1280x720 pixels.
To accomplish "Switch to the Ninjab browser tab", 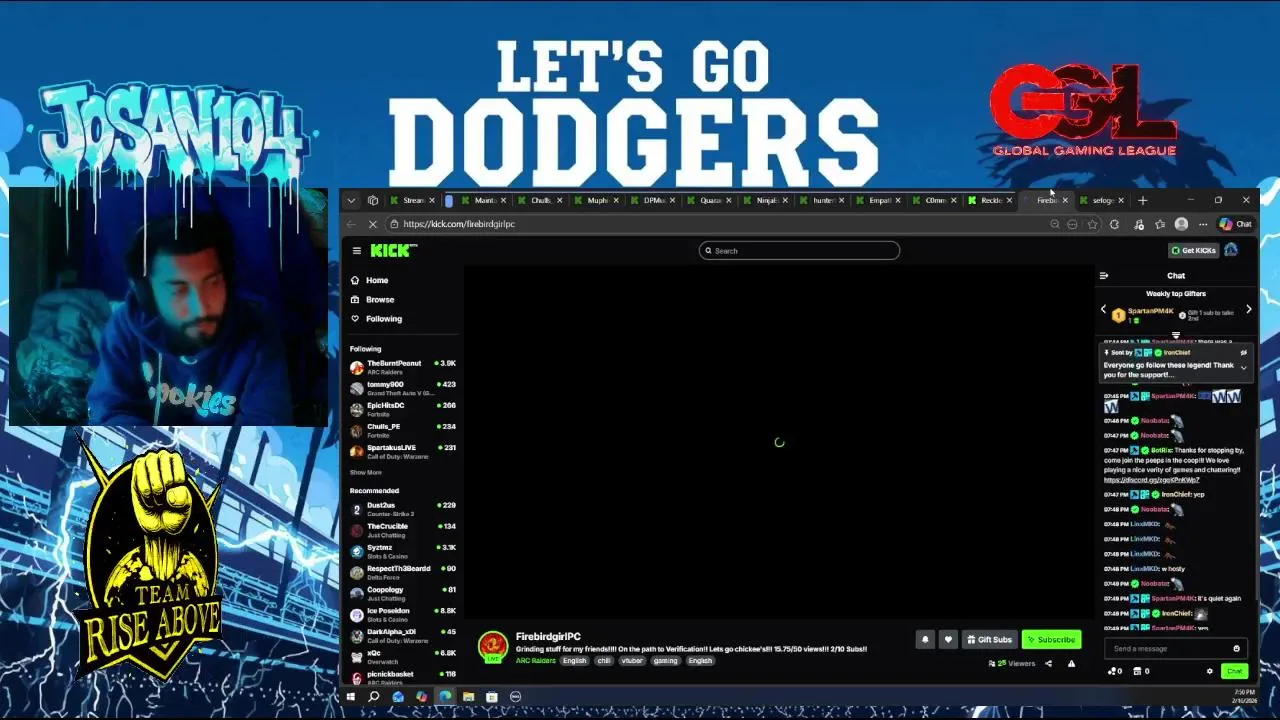I will click(x=767, y=200).
